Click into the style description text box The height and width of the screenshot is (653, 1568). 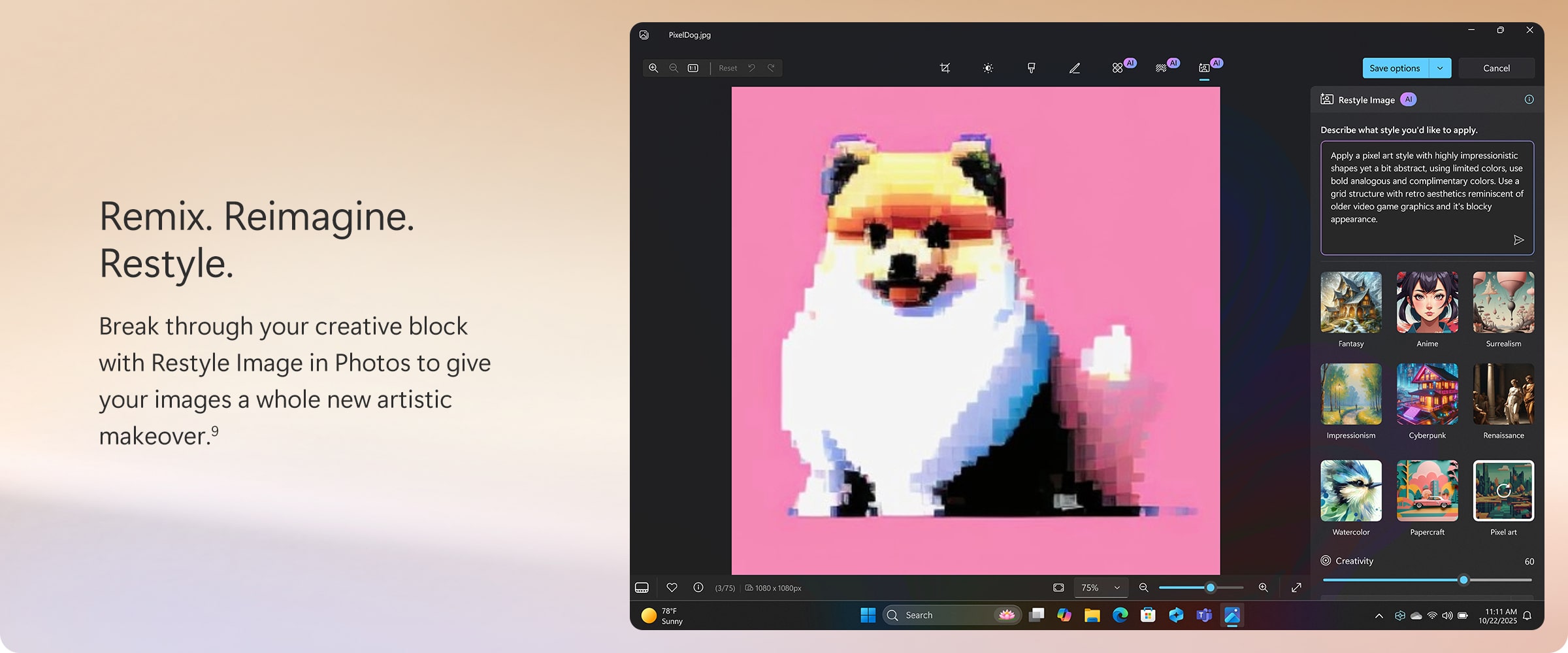pyautogui.click(x=1427, y=197)
